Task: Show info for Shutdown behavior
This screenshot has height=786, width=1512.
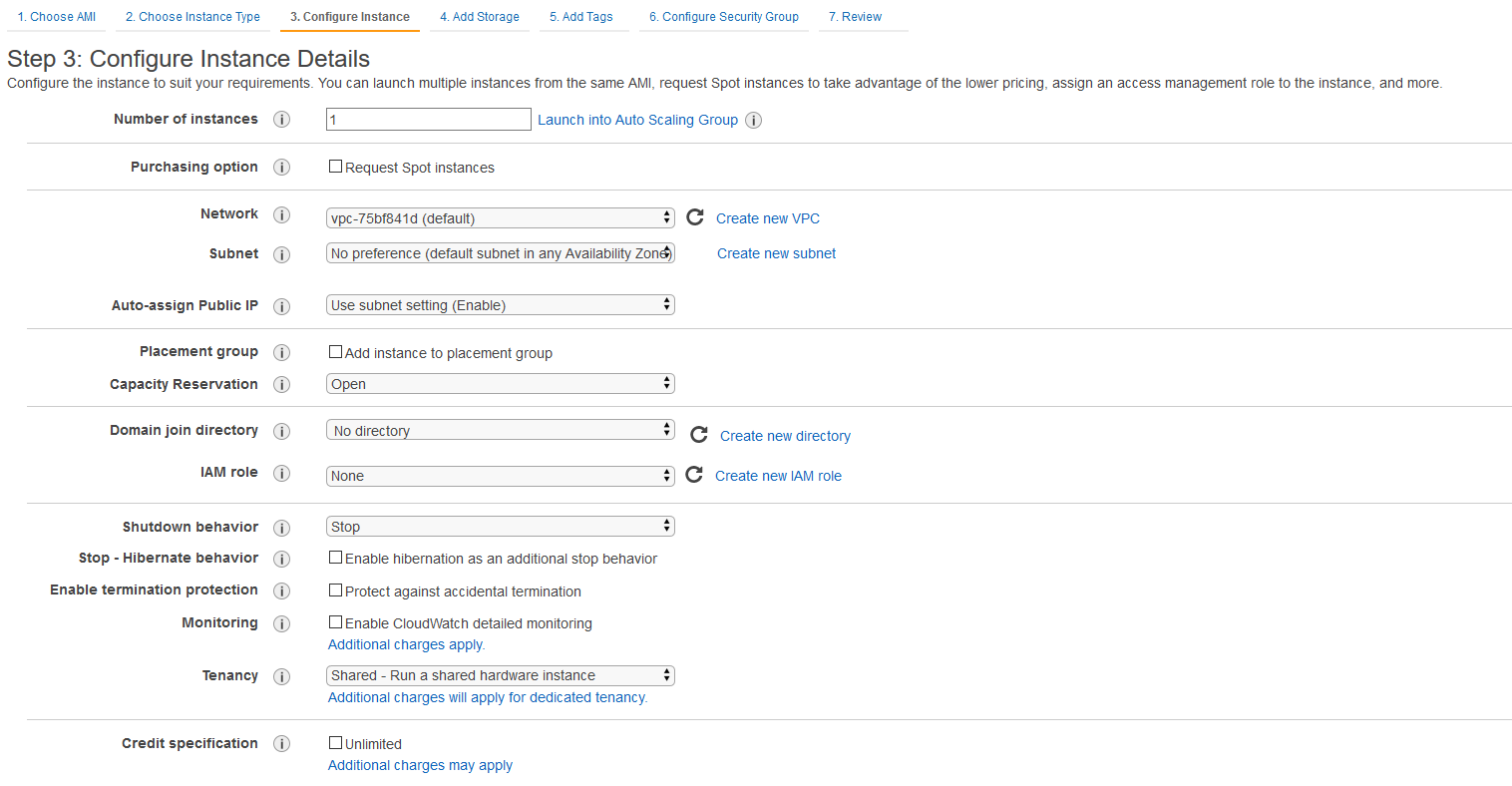Action: (282, 528)
